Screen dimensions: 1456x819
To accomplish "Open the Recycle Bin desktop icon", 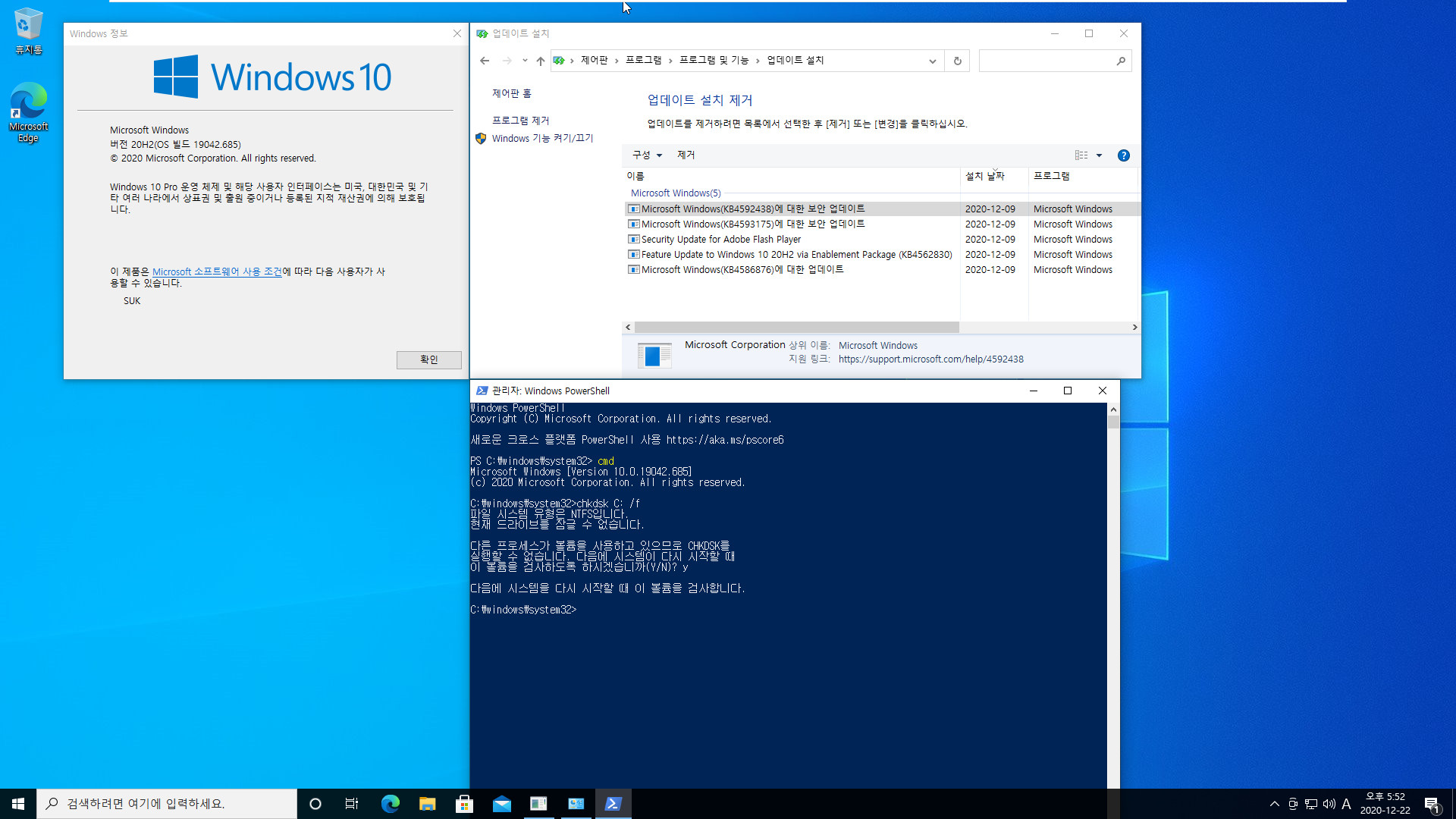I will coord(29,32).
